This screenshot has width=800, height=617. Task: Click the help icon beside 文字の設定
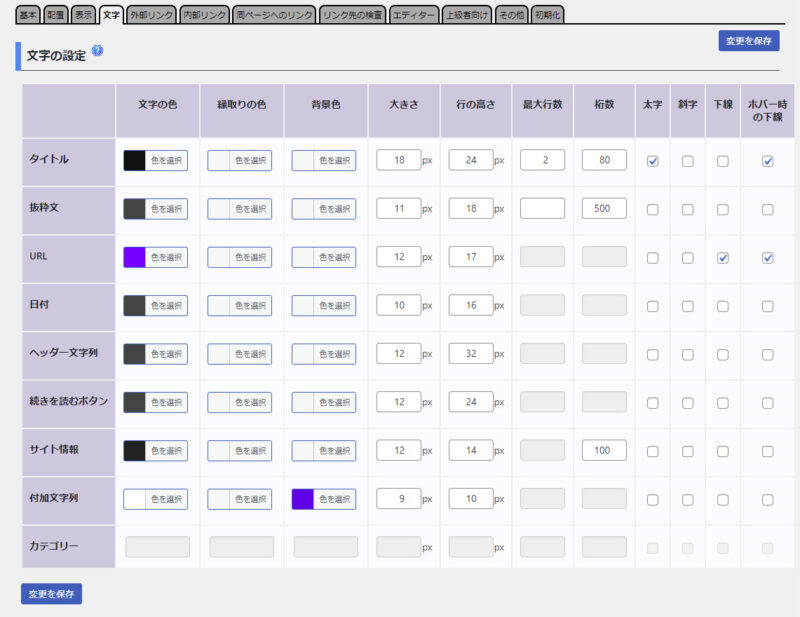tap(97, 50)
